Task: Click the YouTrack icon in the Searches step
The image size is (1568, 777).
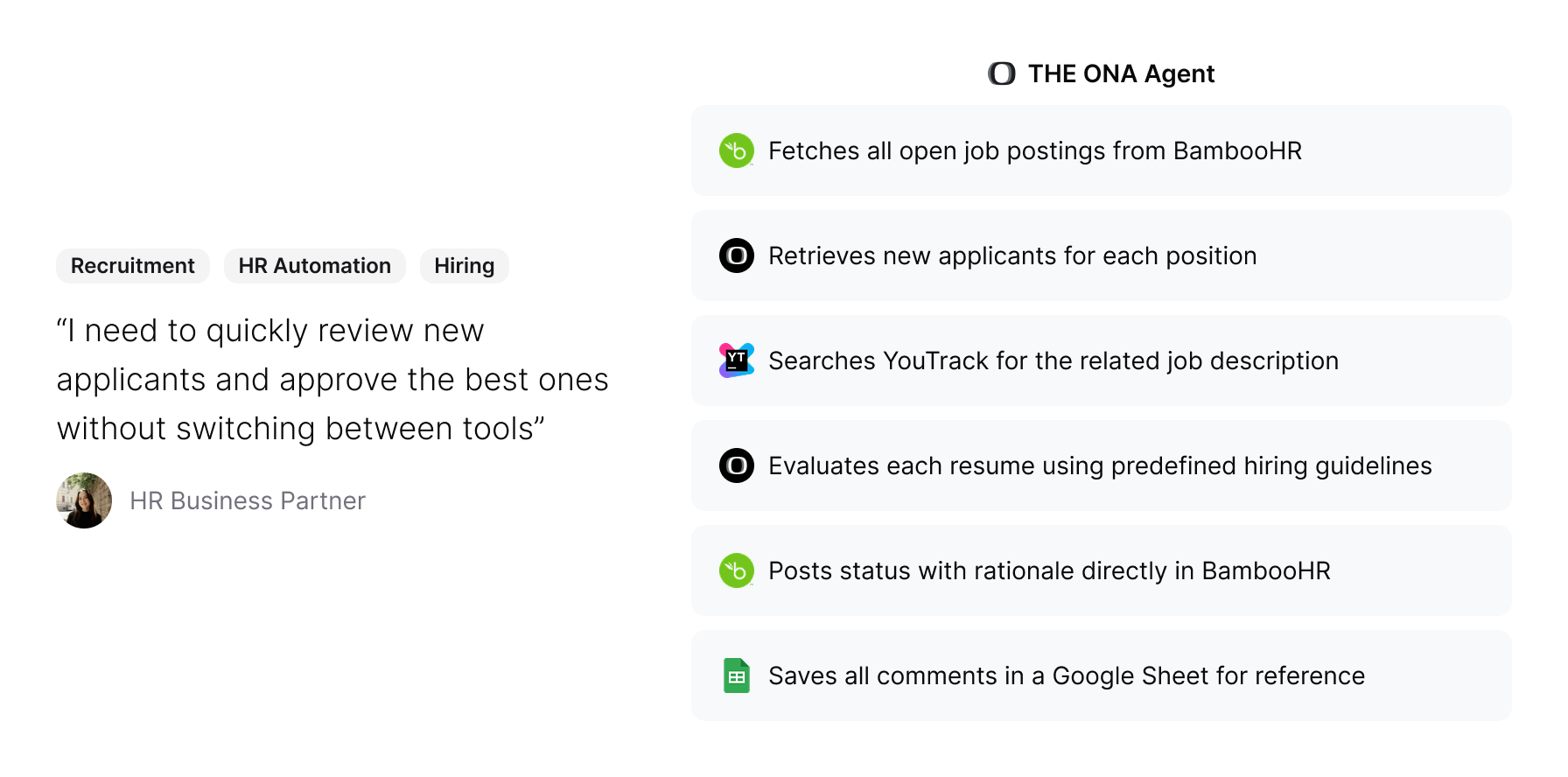Action: 737,360
